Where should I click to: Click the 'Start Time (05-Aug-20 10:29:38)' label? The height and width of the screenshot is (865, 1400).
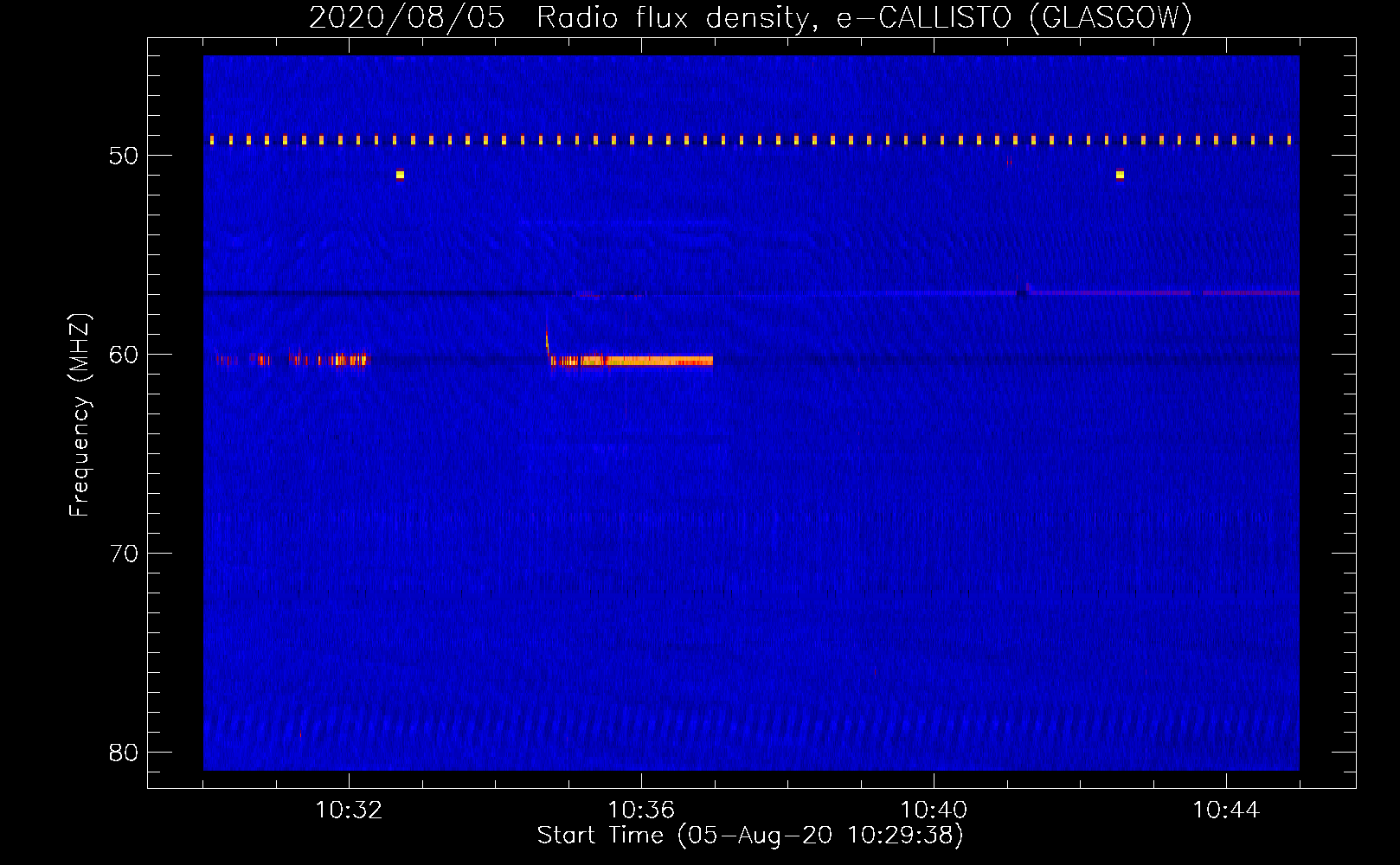(x=749, y=836)
